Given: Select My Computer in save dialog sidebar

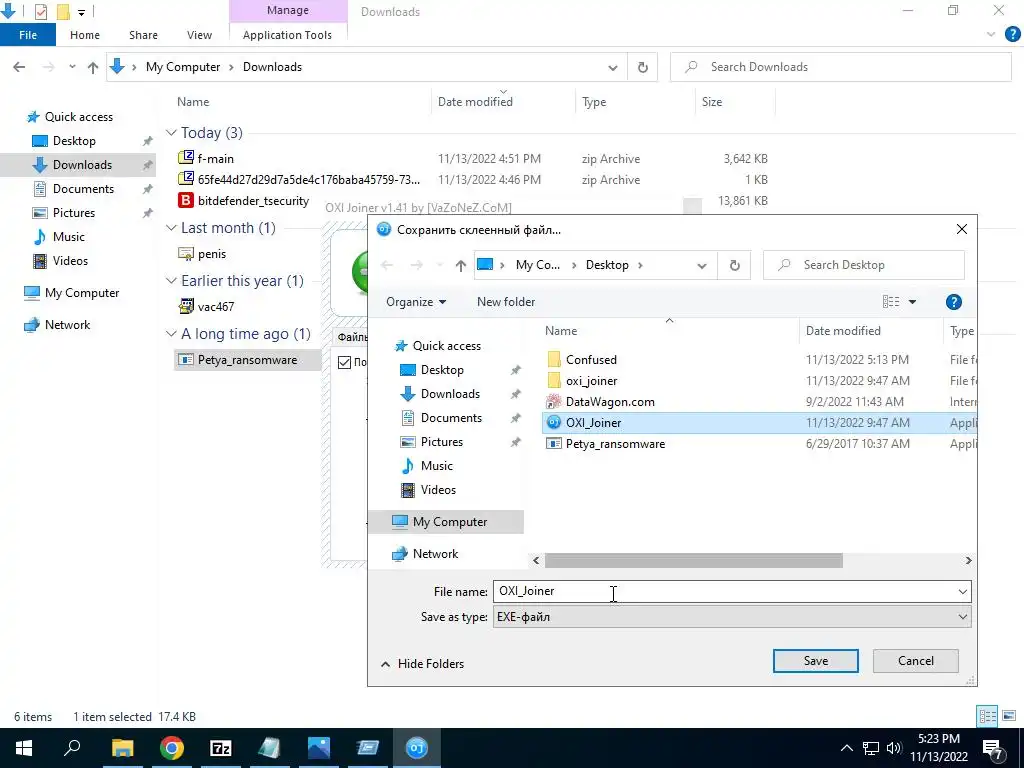Looking at the screenshot, I should coord(450,522).
